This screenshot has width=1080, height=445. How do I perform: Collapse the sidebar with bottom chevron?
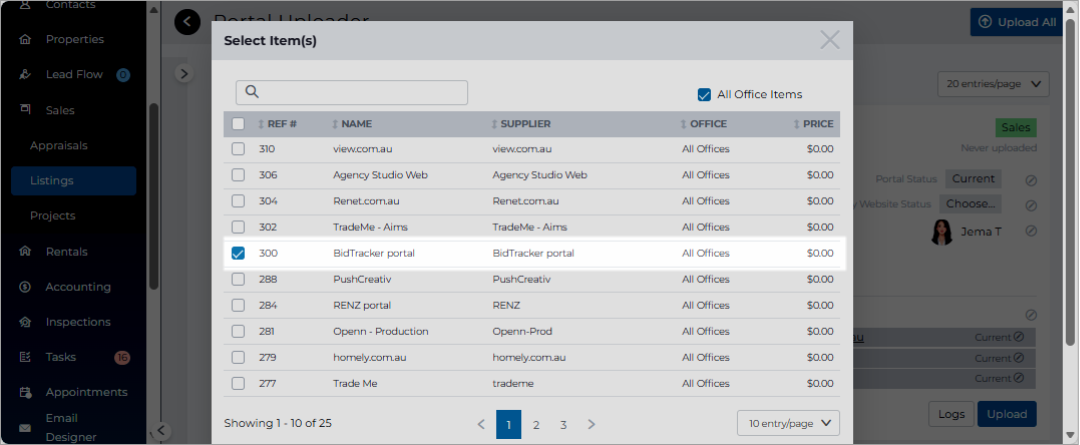point(160,431)
